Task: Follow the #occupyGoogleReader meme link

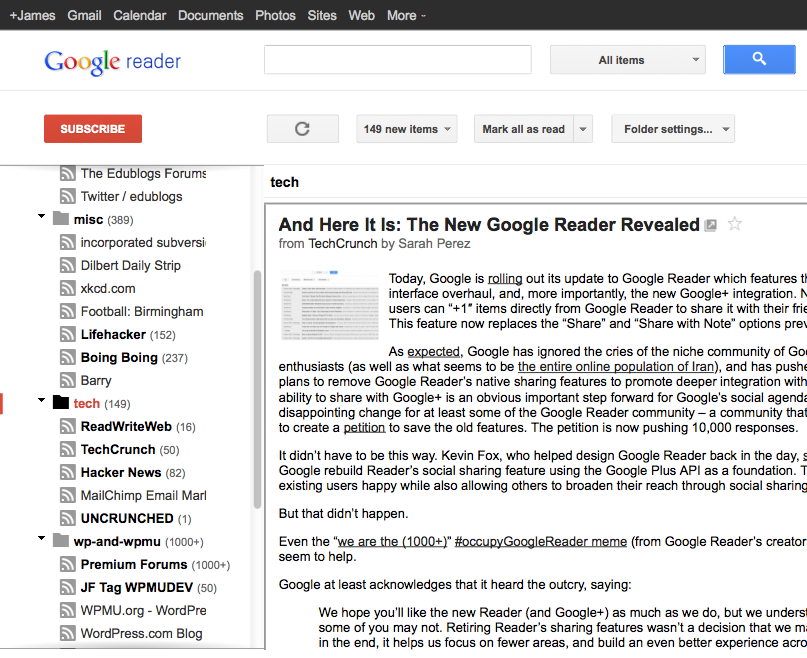Action: pos(541,542)
